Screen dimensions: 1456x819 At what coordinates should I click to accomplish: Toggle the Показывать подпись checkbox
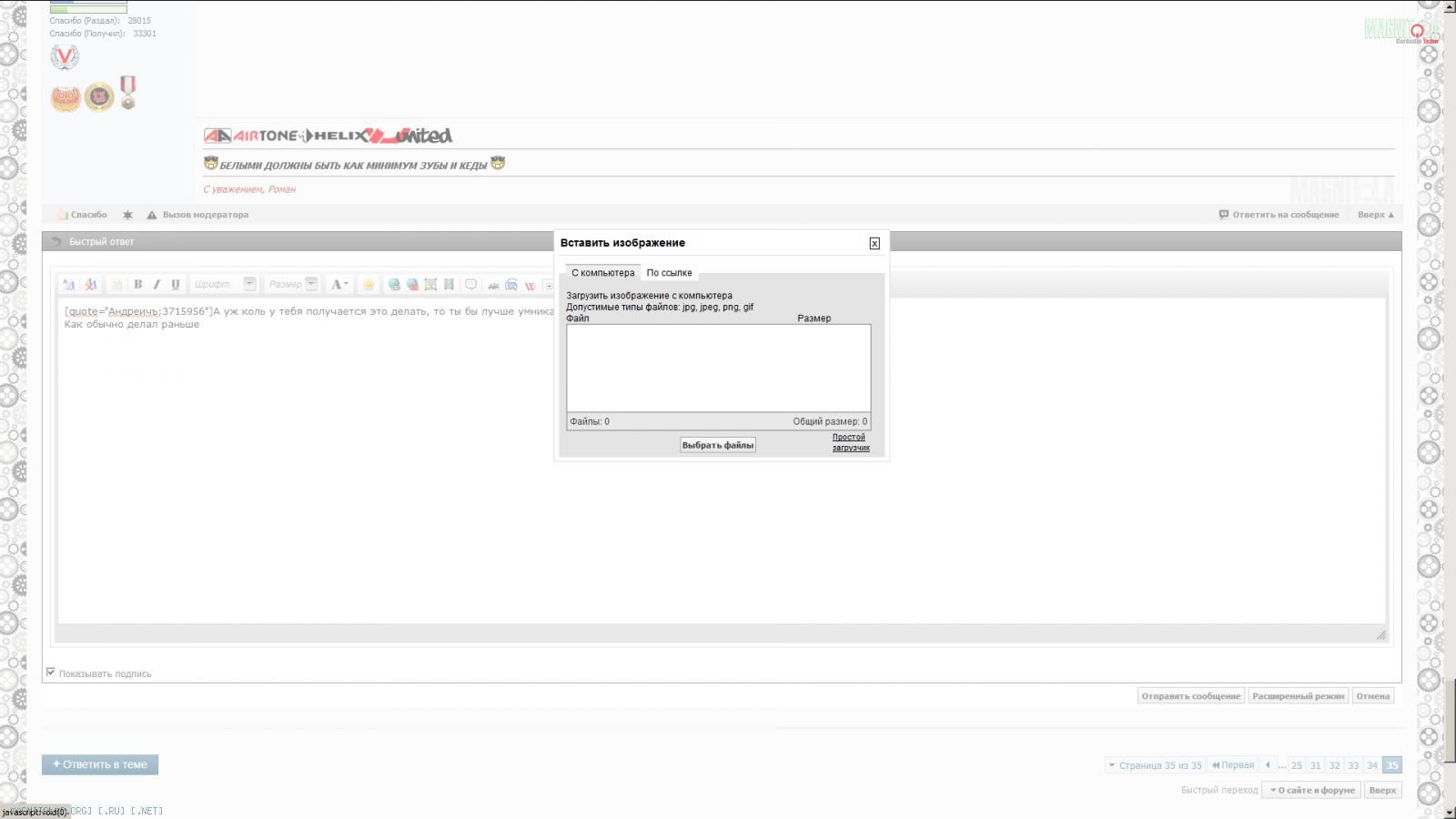(51, 672)
